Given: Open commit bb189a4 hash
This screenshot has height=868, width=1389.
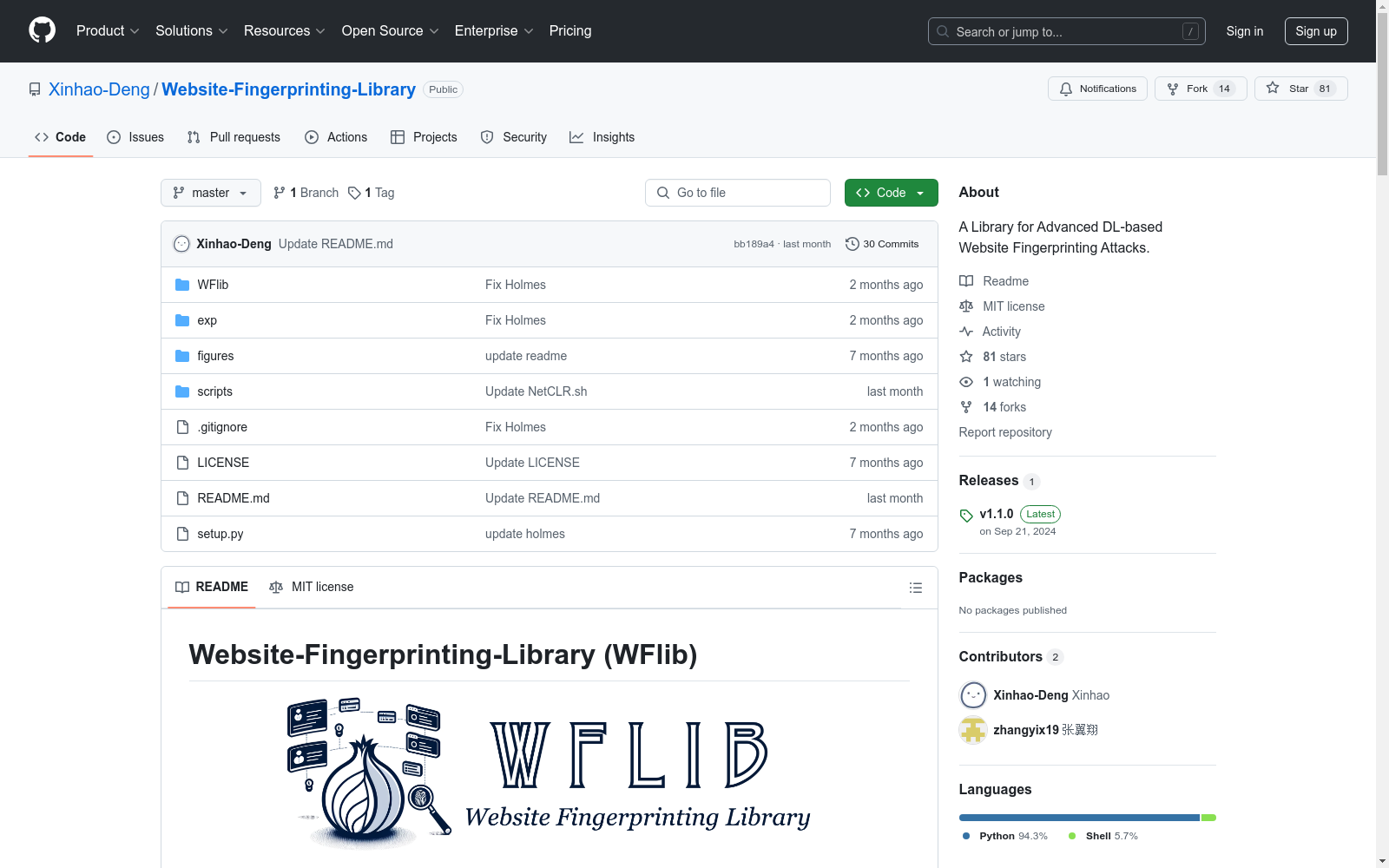Looking at the screenshot, I should point(754,244).
